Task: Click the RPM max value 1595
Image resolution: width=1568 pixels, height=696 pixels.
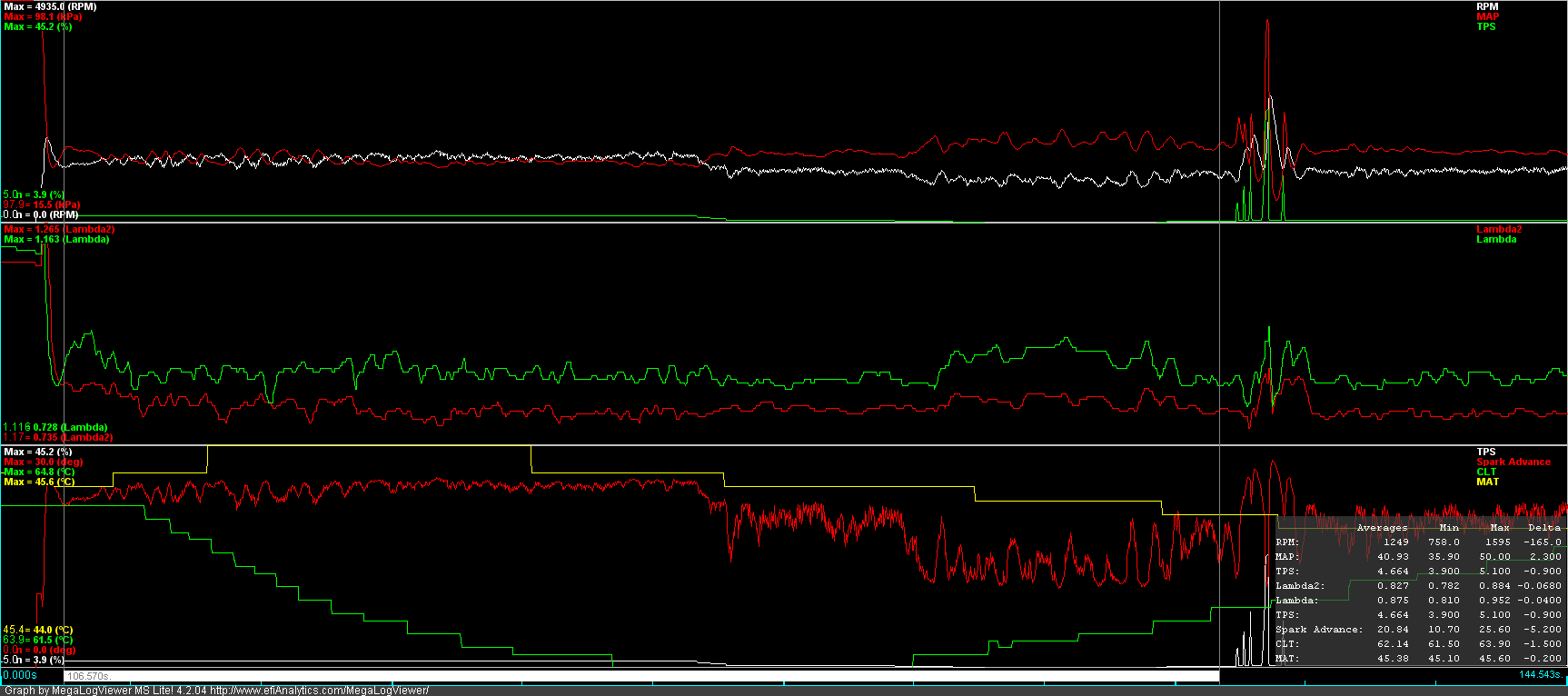Action: [1498, 542]
